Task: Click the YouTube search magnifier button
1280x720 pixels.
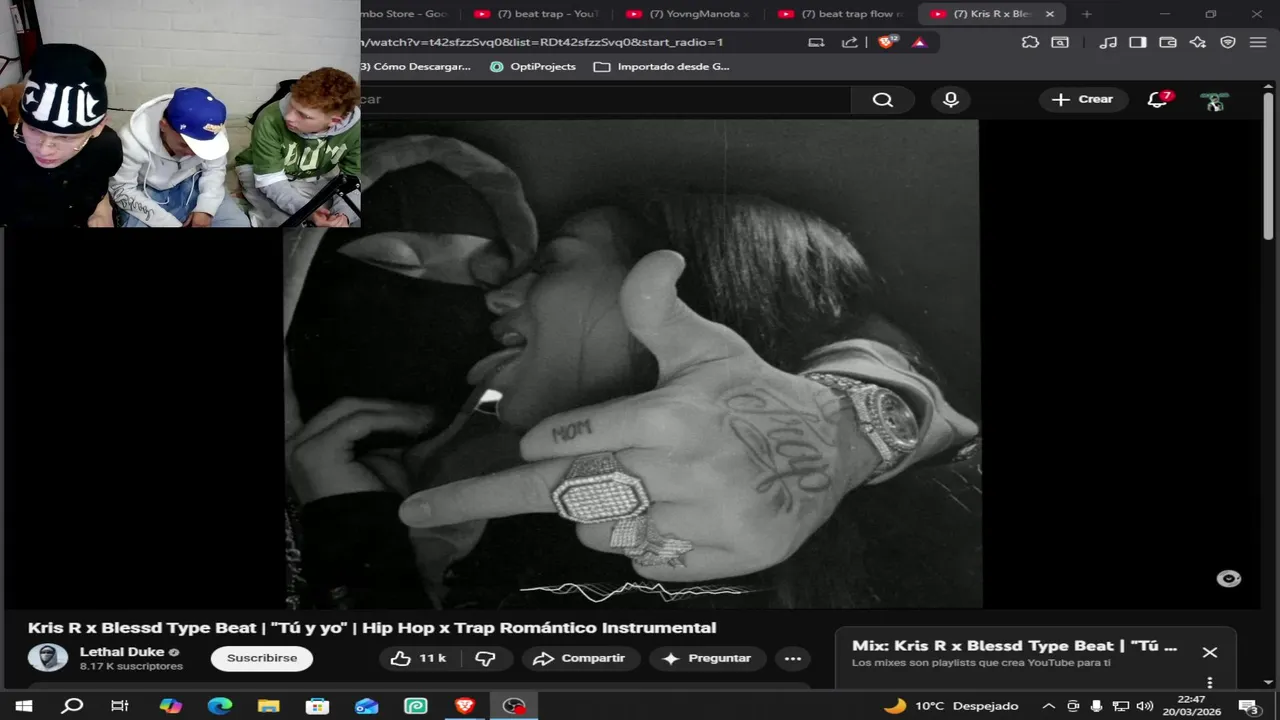Action: click(882, 100)
